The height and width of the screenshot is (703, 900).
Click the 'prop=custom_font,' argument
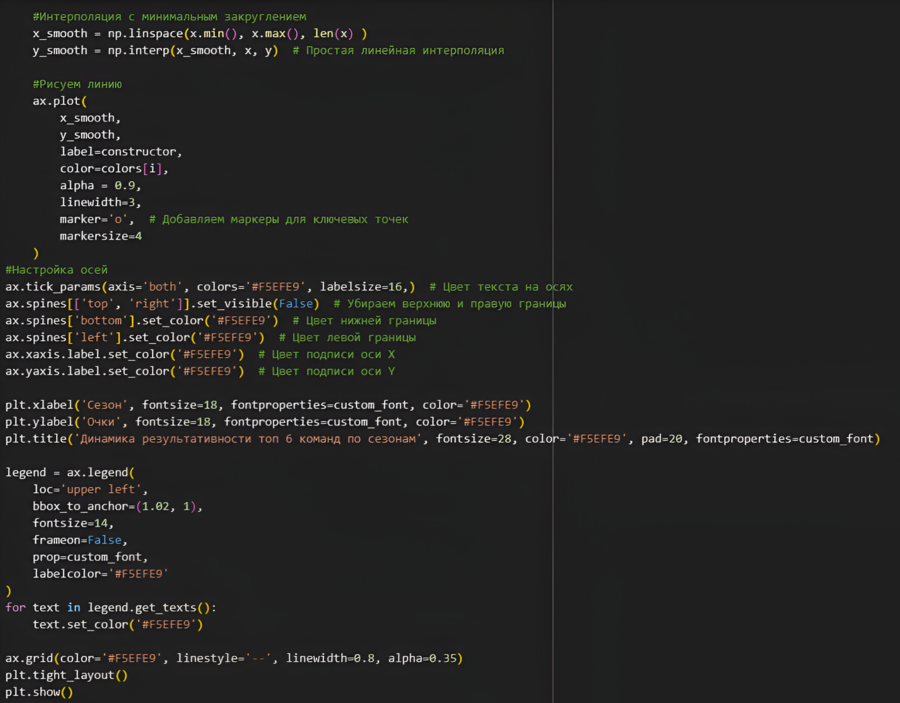click(x=90, y=557)
